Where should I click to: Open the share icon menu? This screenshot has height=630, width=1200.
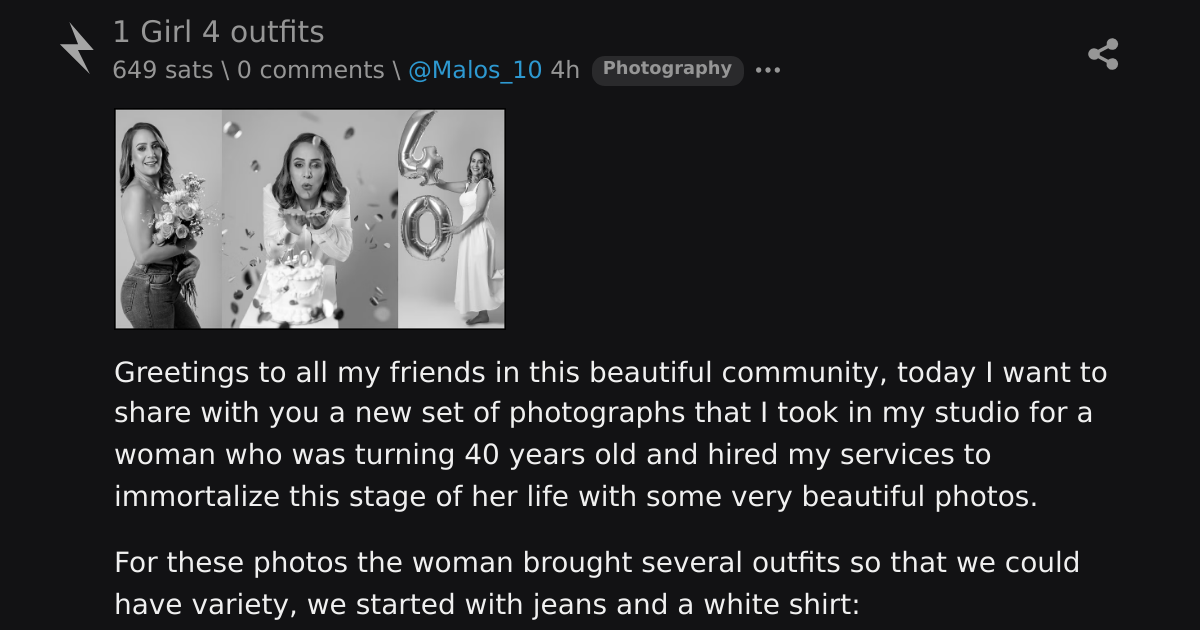(1103, 54)
